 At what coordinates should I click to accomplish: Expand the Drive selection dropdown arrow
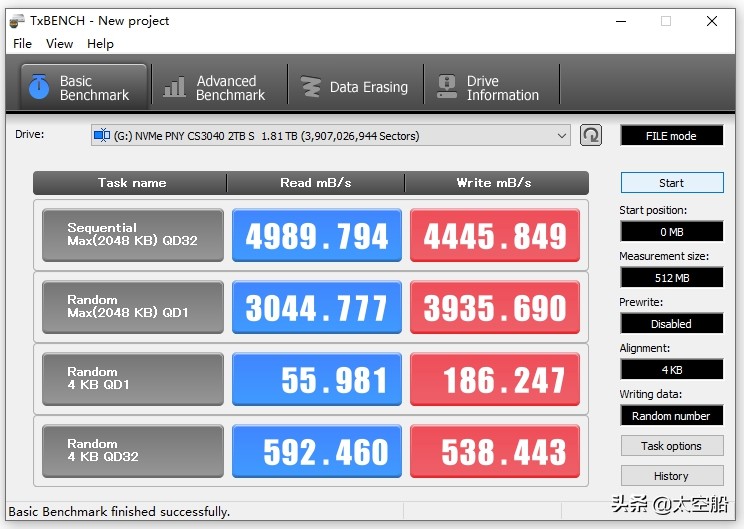[562, 135]
